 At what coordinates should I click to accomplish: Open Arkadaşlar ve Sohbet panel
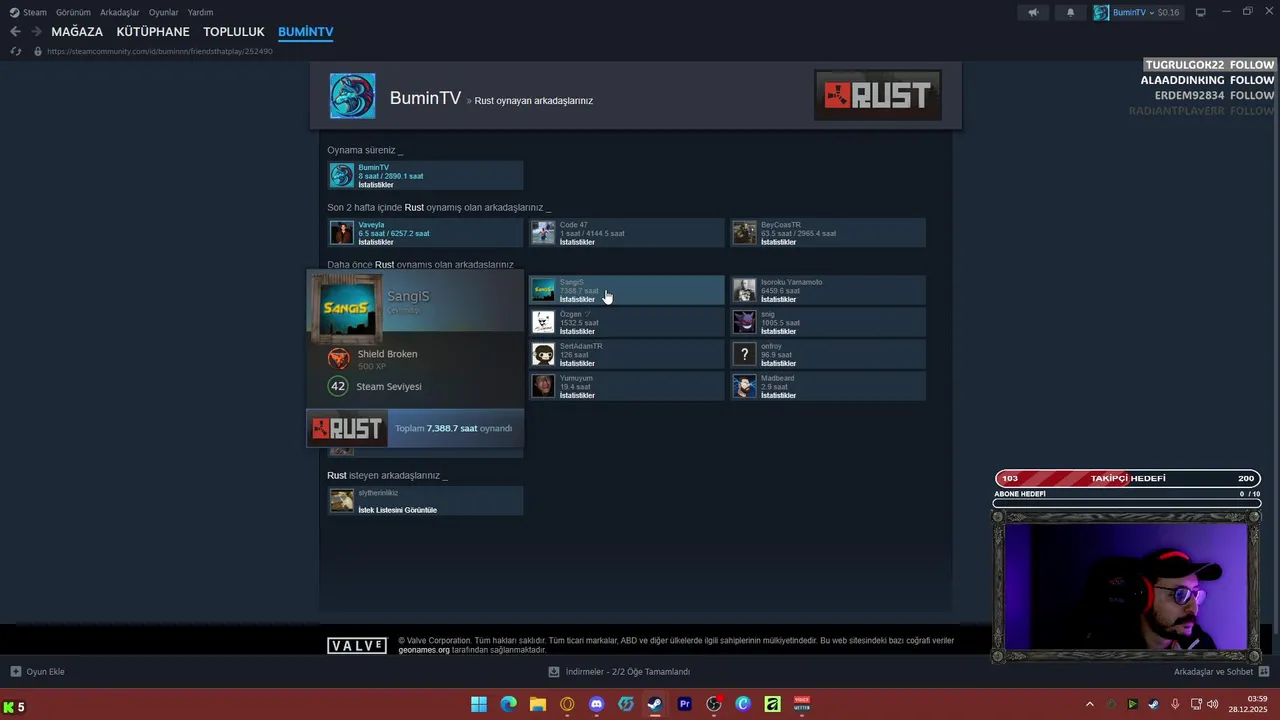[x=1221, y=672]
